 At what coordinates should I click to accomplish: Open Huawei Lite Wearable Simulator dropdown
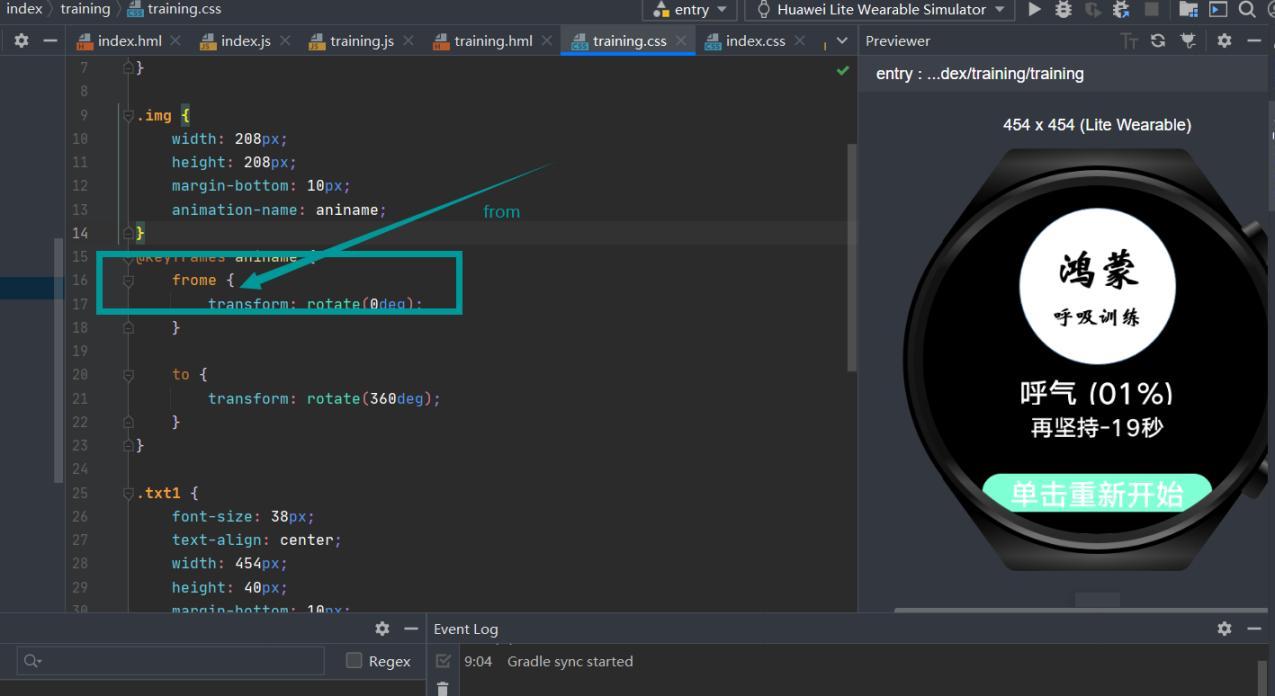click(880, 10)
